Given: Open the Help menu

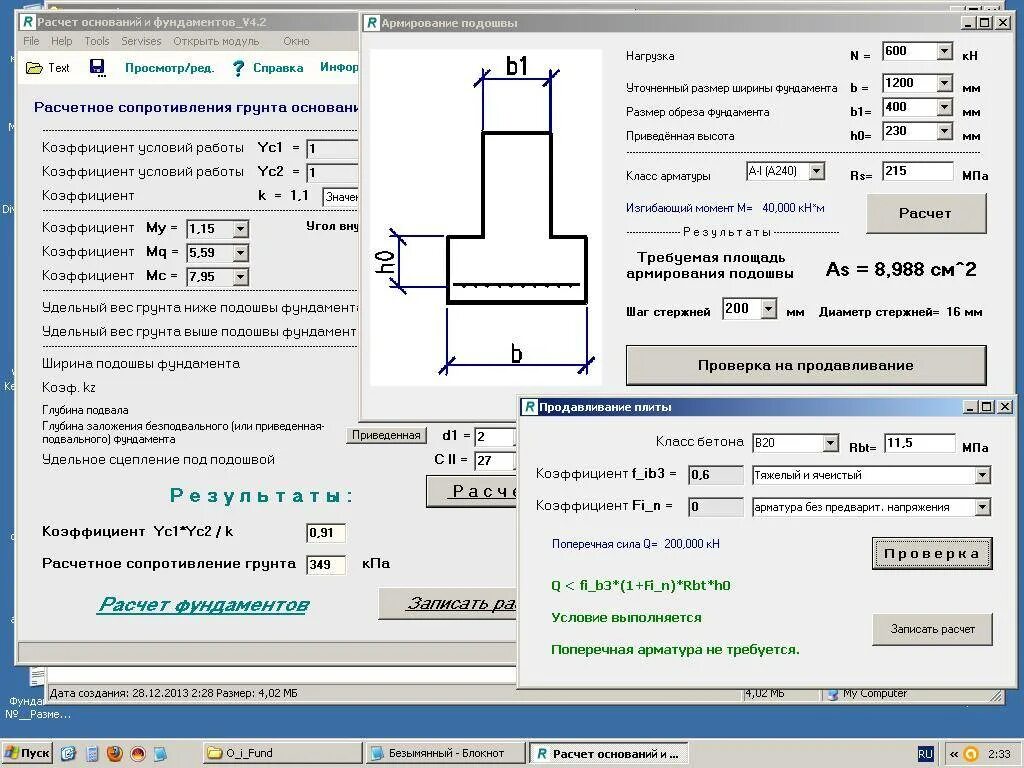Looking at the screenshot, I should point(61,41).
